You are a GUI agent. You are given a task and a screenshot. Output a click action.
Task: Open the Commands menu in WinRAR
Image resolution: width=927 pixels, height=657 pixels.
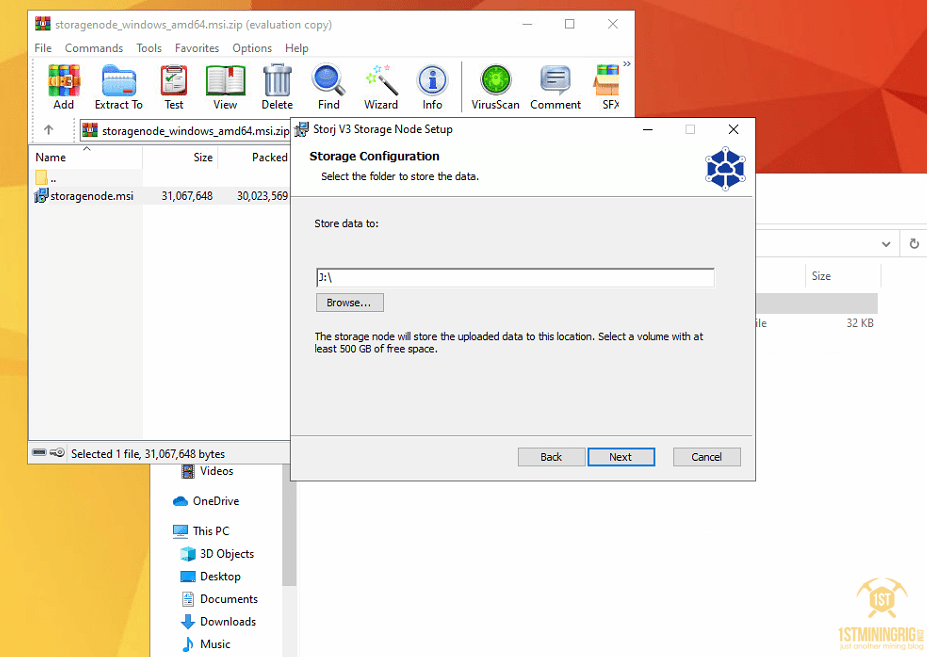pyautogui.click(x=94, y=48)
